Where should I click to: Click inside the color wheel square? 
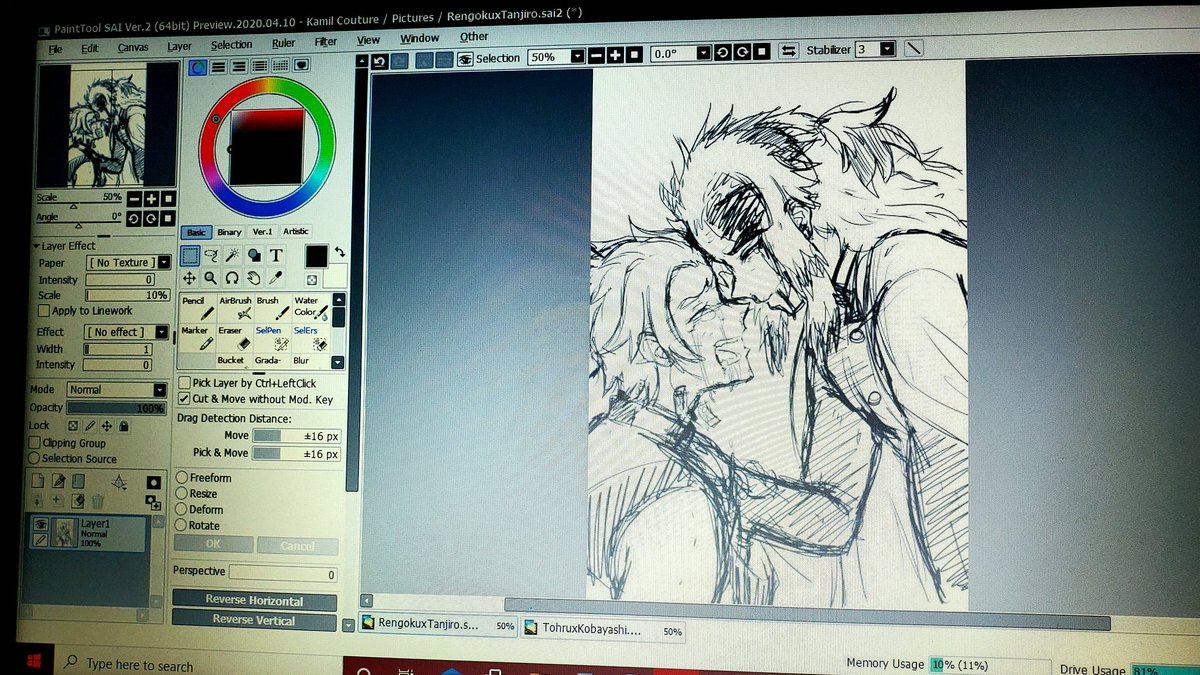pyautogui.click(x=265, y=146)
